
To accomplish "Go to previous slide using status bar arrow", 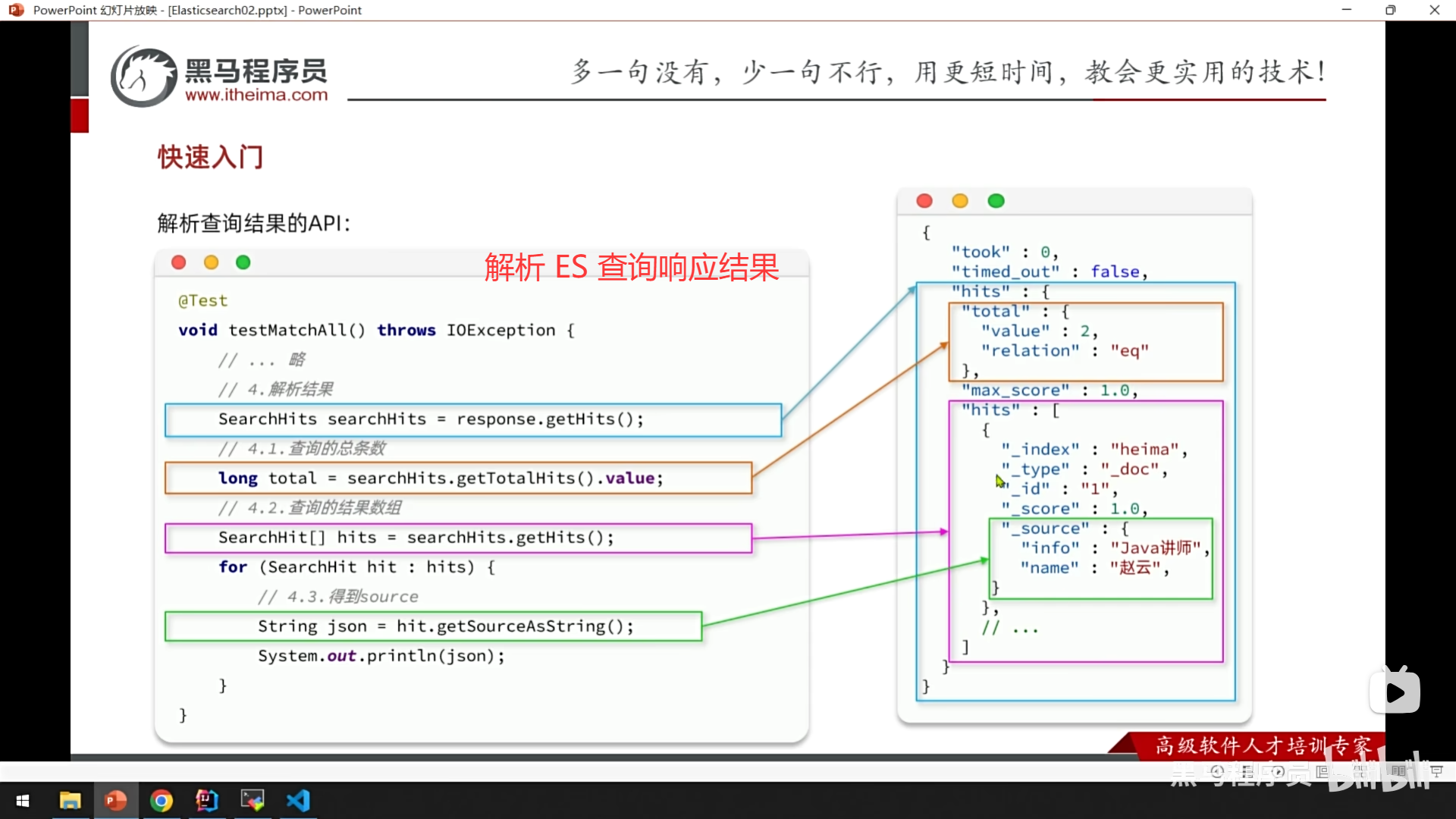I will (x=1217, y=771).
